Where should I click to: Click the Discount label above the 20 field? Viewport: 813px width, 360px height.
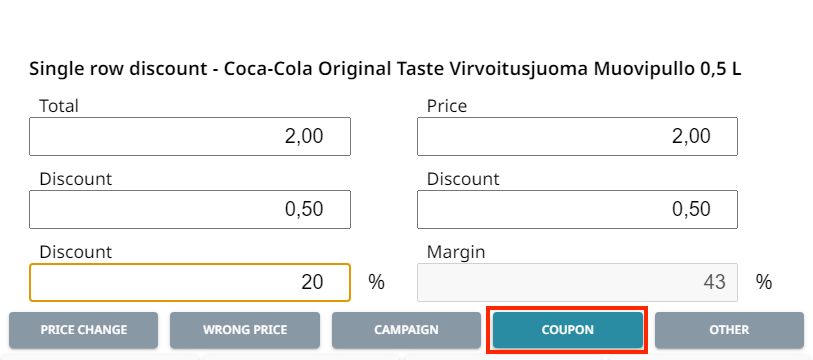click(76, 253)
